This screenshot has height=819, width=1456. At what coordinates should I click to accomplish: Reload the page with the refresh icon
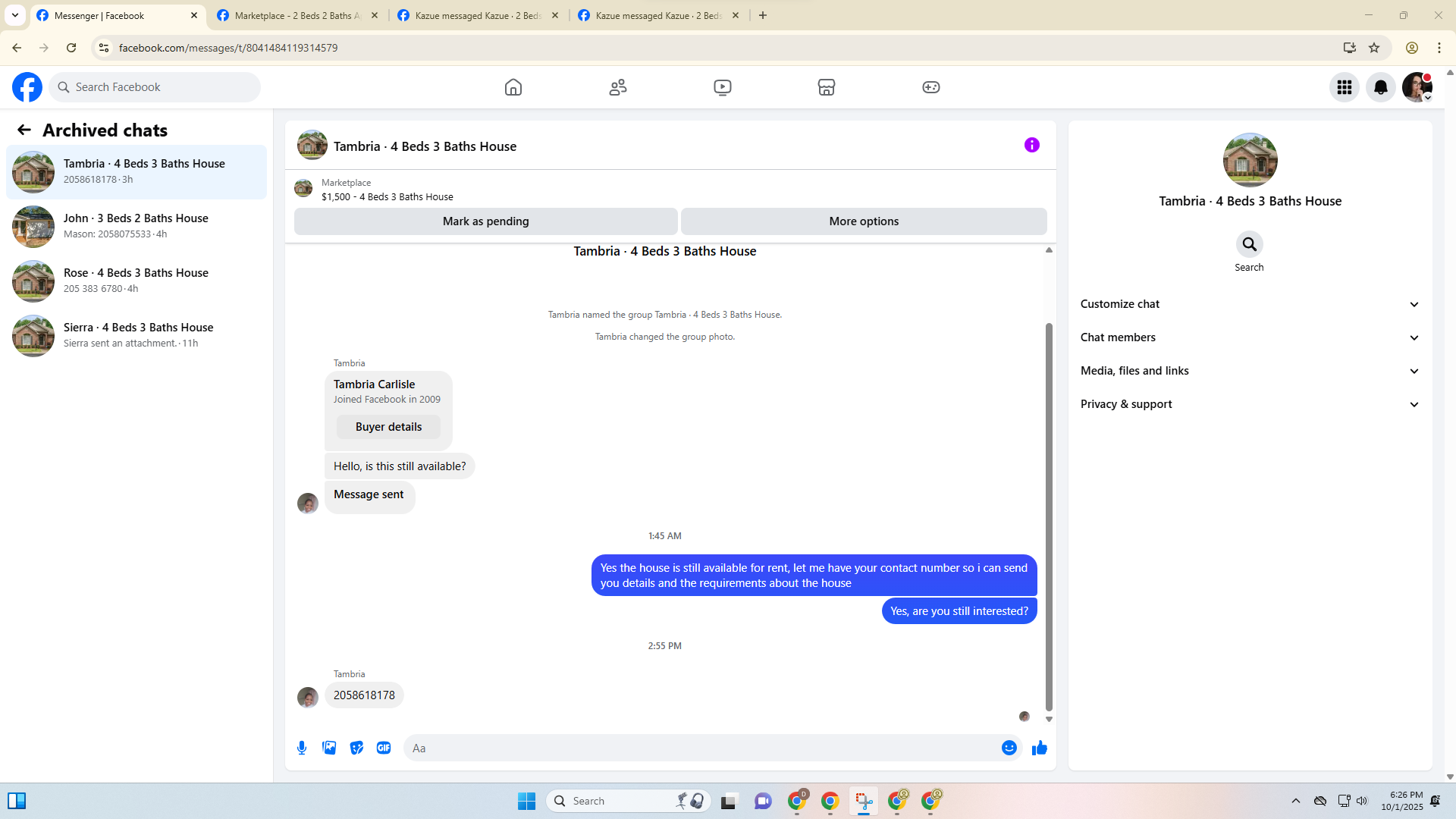(71, 48)
